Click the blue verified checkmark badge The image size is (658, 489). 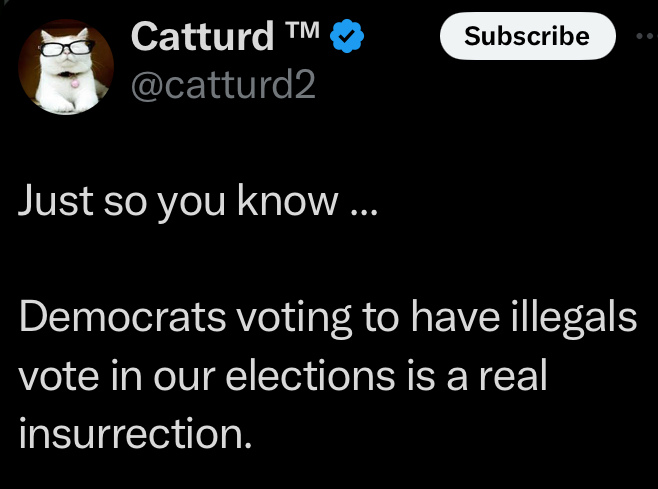pos(347,38)
